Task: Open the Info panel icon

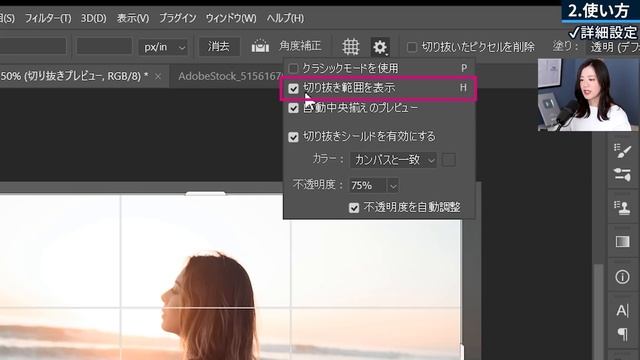Action: pos(622,277)
